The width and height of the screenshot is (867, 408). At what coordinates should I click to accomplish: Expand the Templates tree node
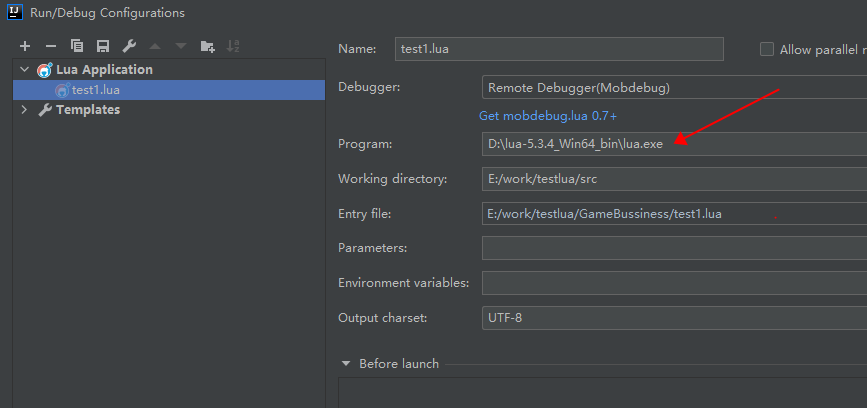click(x=24, y=110)
